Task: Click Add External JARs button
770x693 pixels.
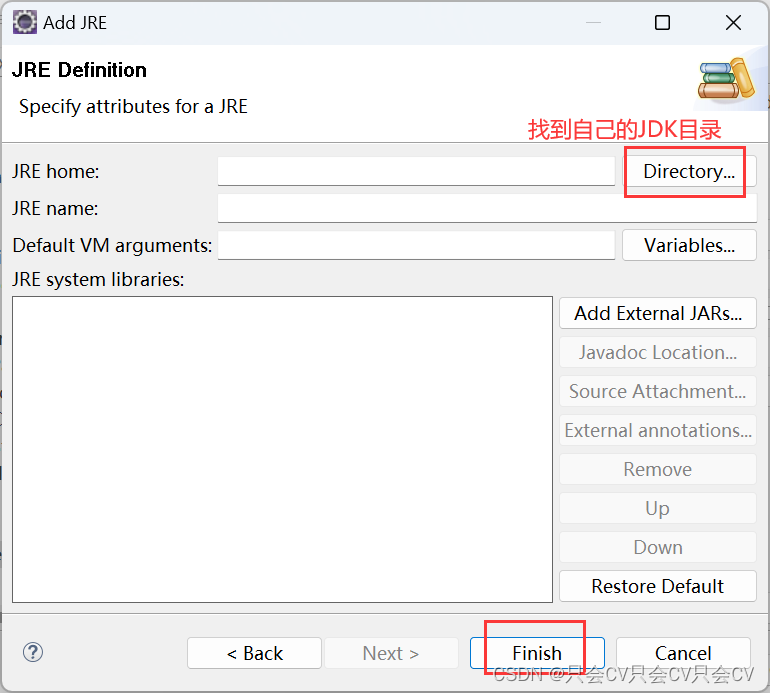Action: pos(658,313)
